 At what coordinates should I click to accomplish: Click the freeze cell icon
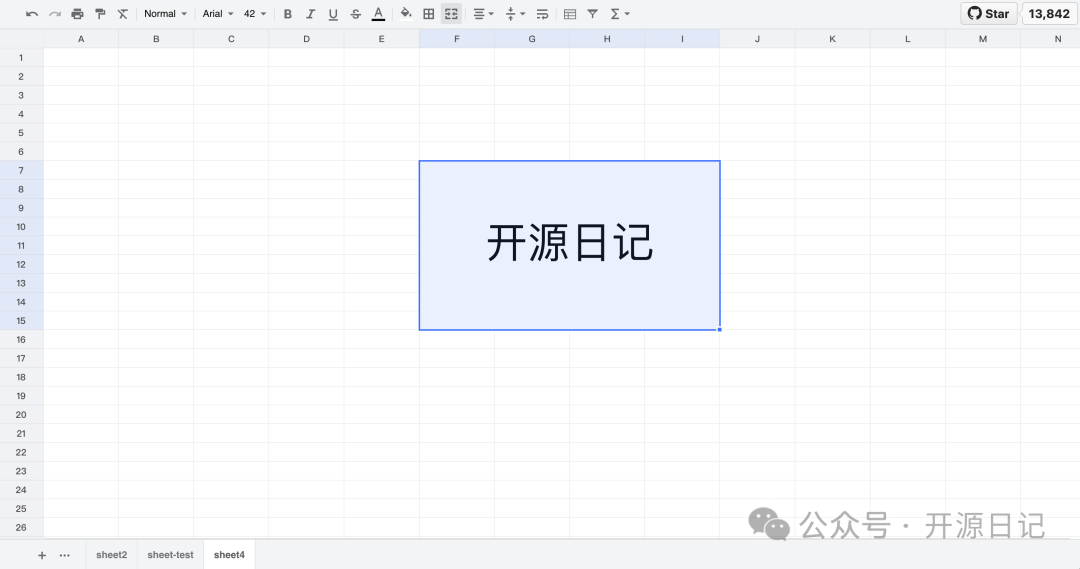[570, 14]
